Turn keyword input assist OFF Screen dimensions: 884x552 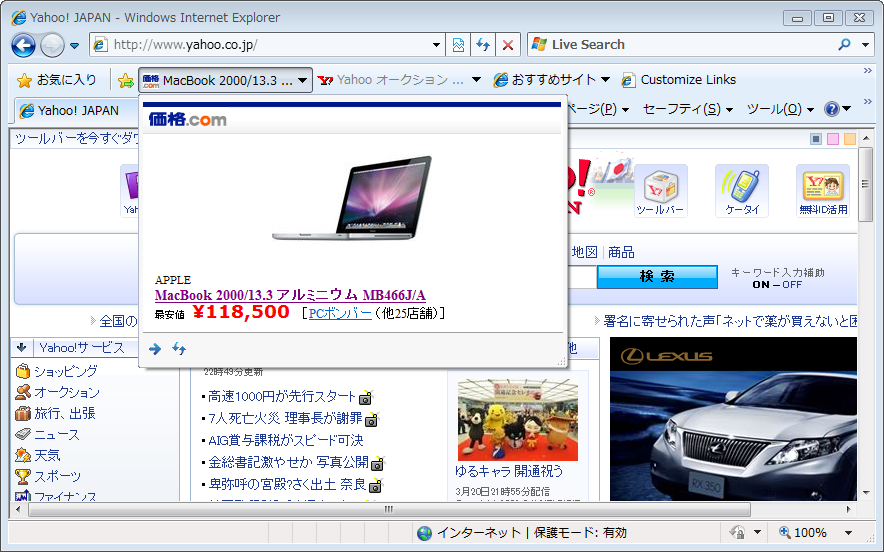tap(792, 285)
